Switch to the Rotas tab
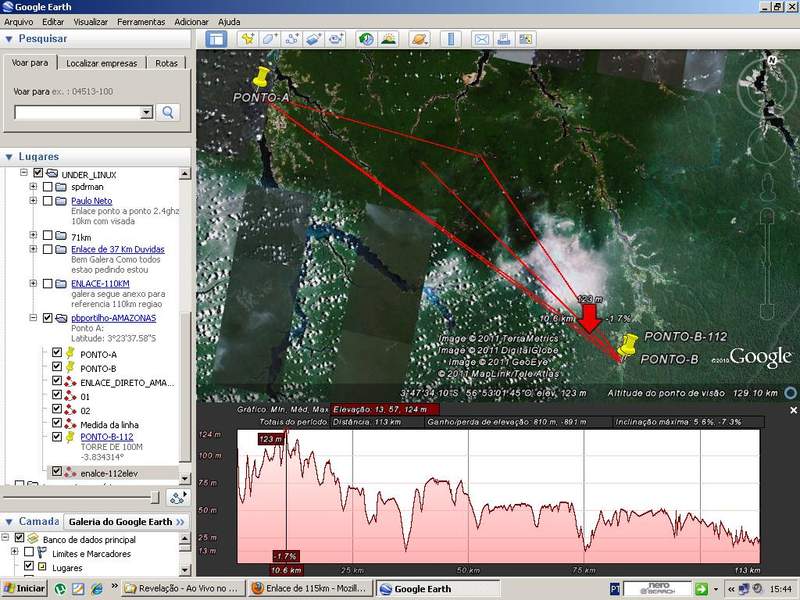Viewport: 800px width, 600px height. click(x=166, y=62)
